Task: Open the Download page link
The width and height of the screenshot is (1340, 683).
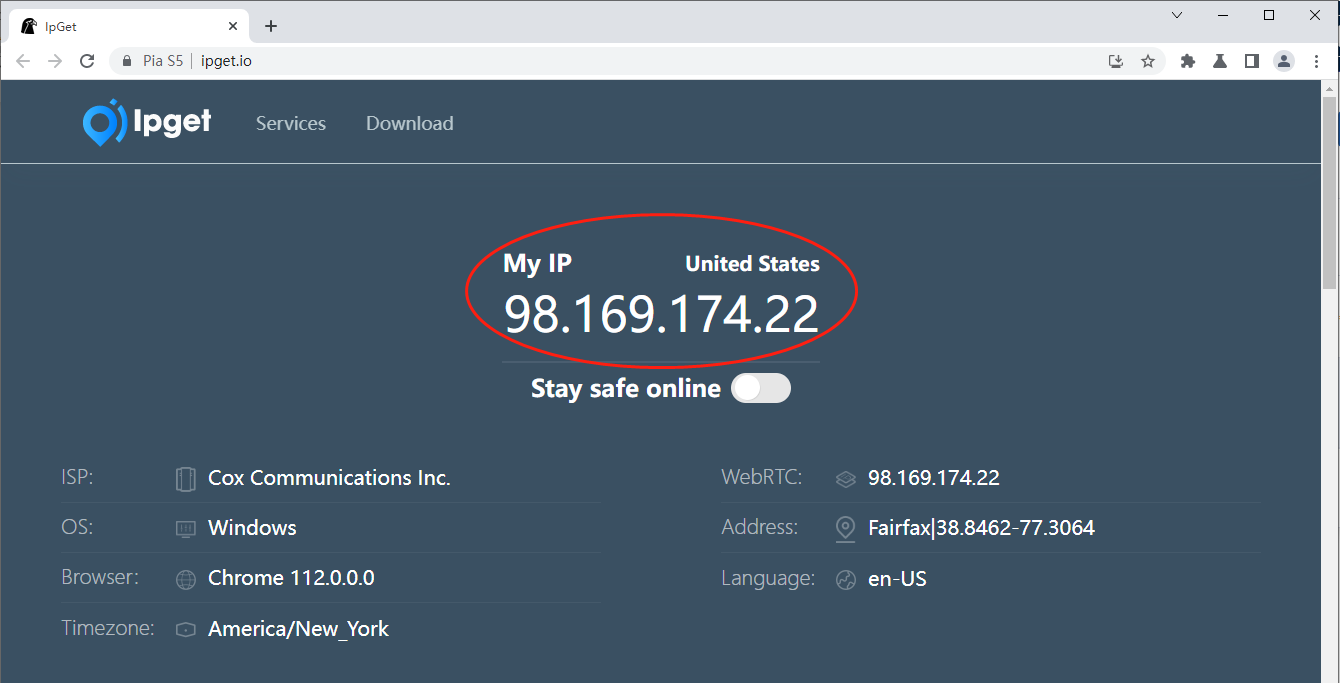Action: coord(409,123)
